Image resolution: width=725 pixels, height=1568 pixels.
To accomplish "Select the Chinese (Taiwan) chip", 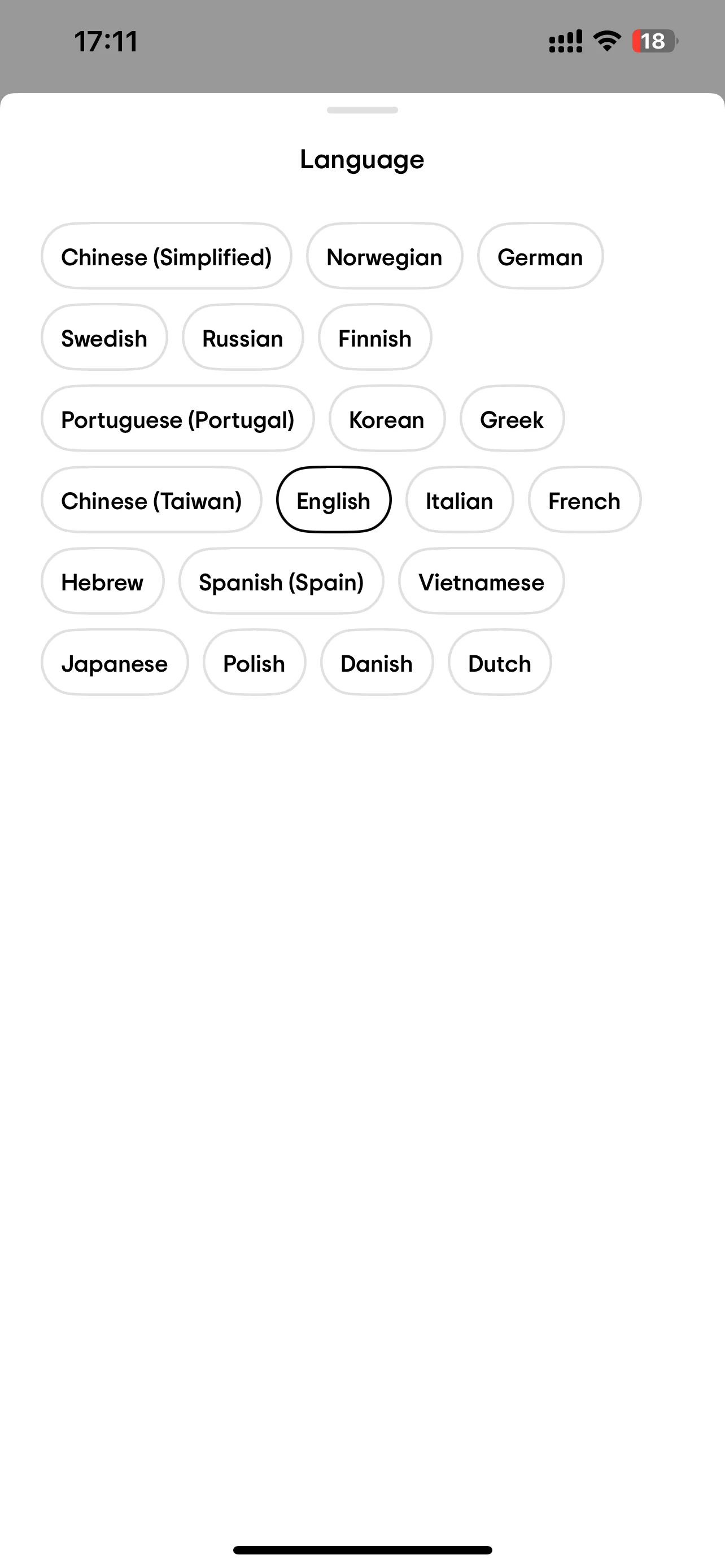I will pyautogui.click(x=151, y=500).
